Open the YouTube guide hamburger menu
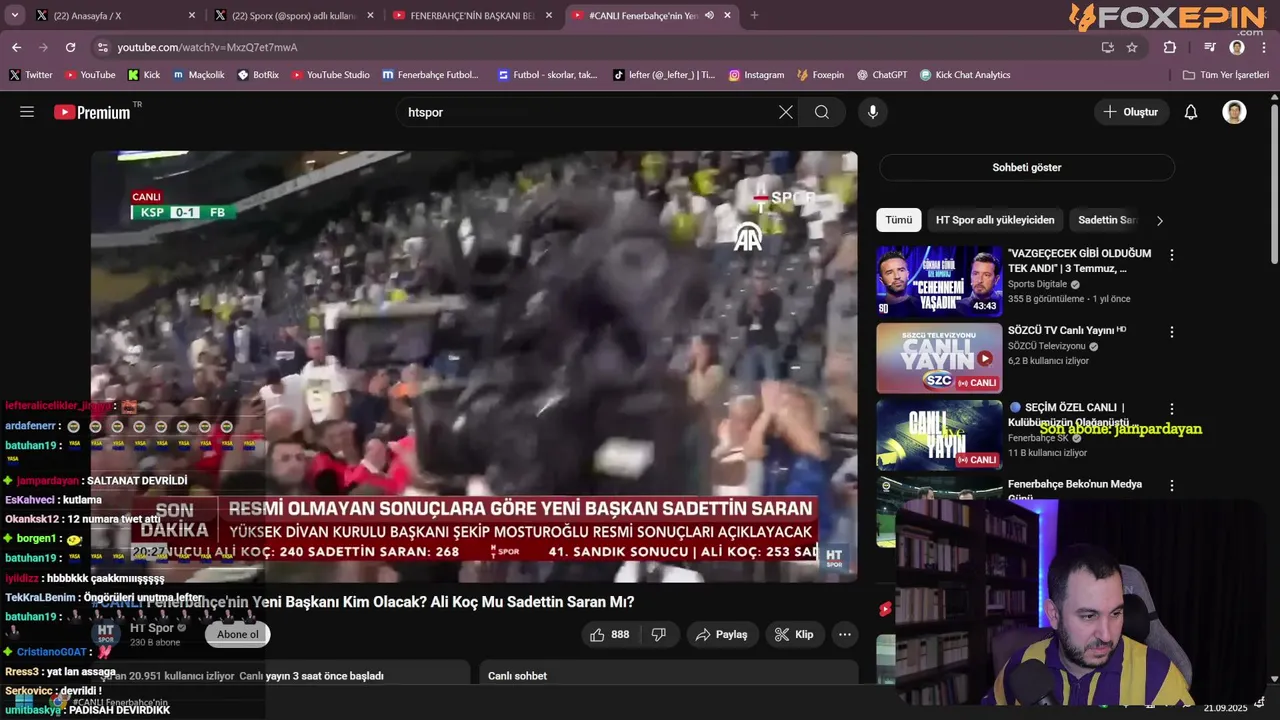The height and width of the screenshot is (720, 1280). click(x=27, y=112)
